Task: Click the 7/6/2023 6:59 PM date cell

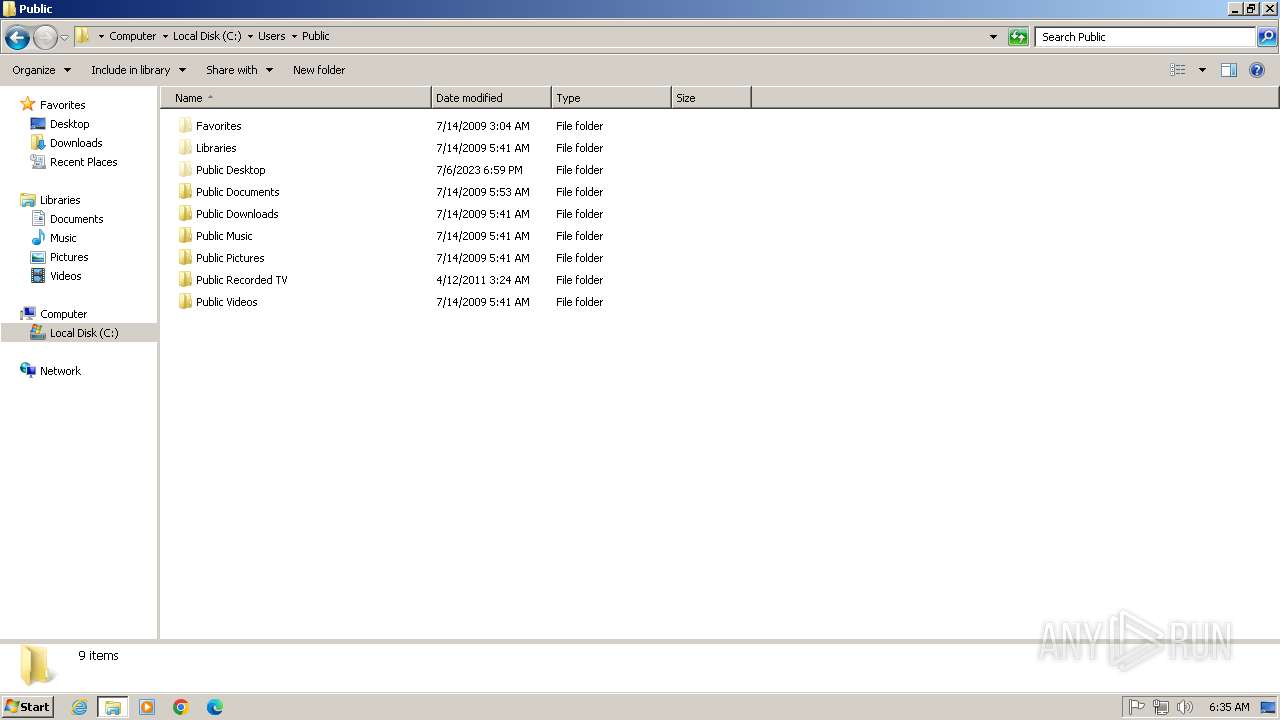Action: click(x=479, y=170)
